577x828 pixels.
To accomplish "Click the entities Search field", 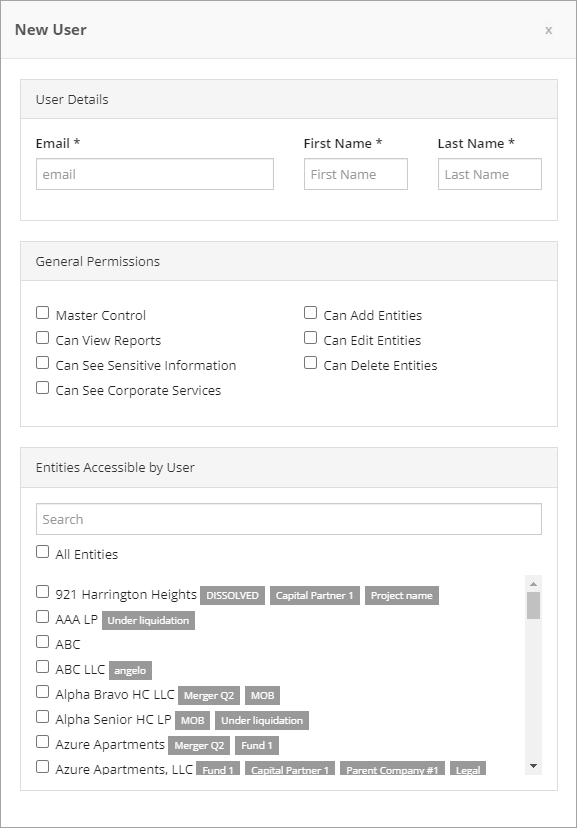I will coord(289,519).
